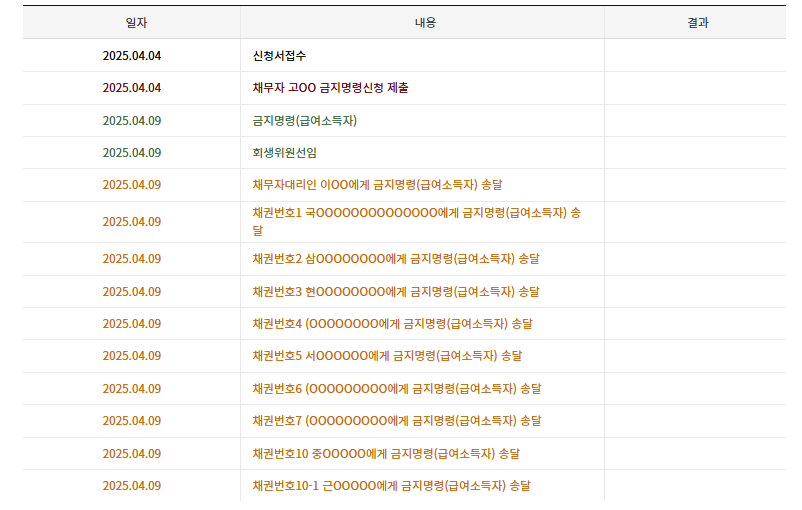This screenshot has width=802, height=510.
Task: Click the date in 채권번호6 row
Action: click(x=132, y=389)
